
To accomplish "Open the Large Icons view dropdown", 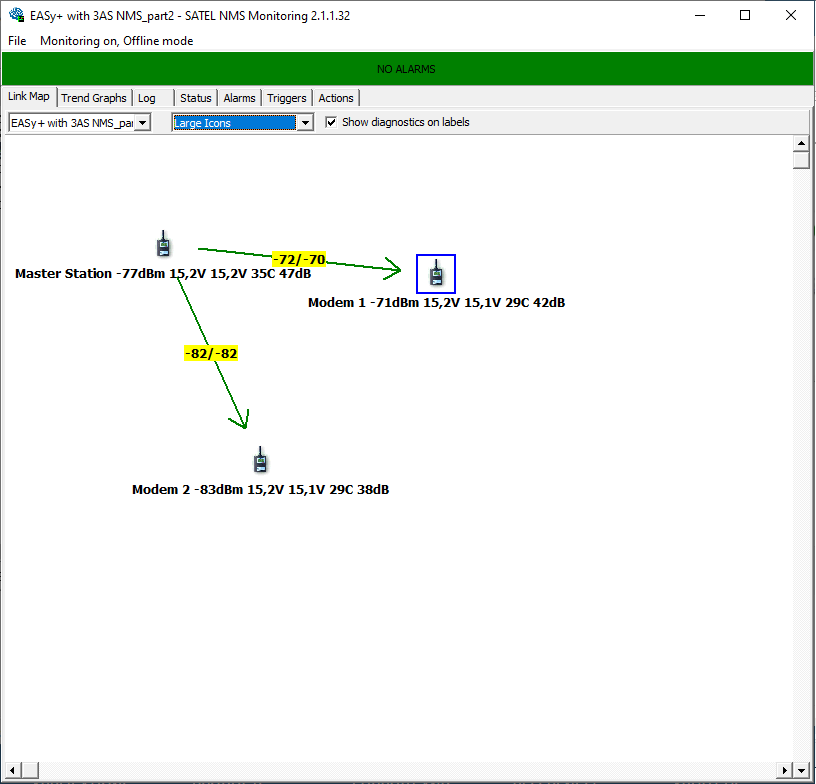I will 305,122.
